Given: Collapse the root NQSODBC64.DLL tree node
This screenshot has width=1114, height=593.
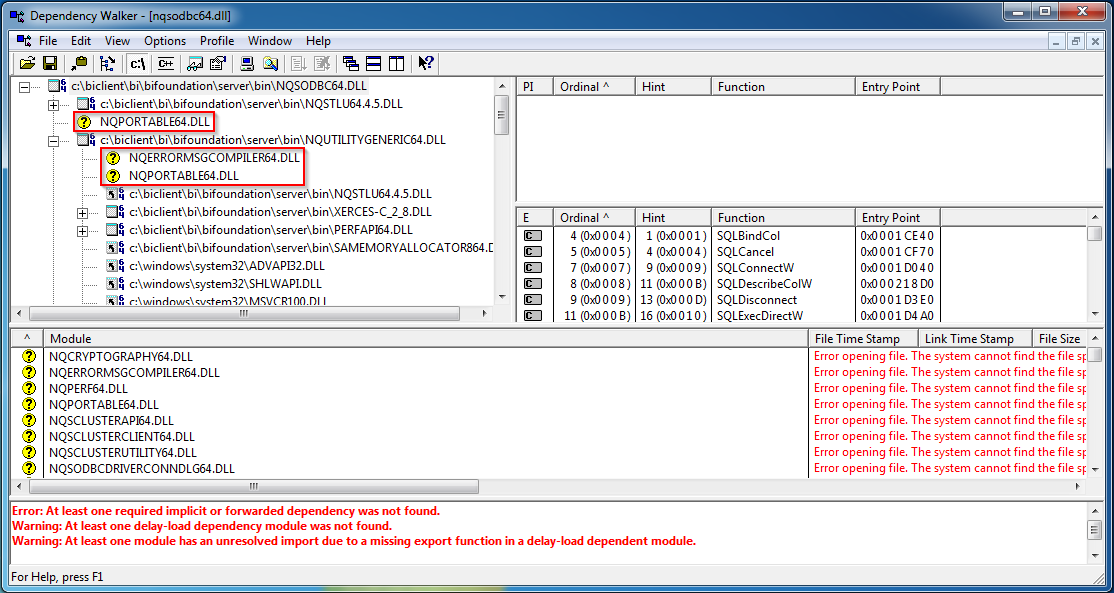Looking at the screenshot, I should click(25, 86).
